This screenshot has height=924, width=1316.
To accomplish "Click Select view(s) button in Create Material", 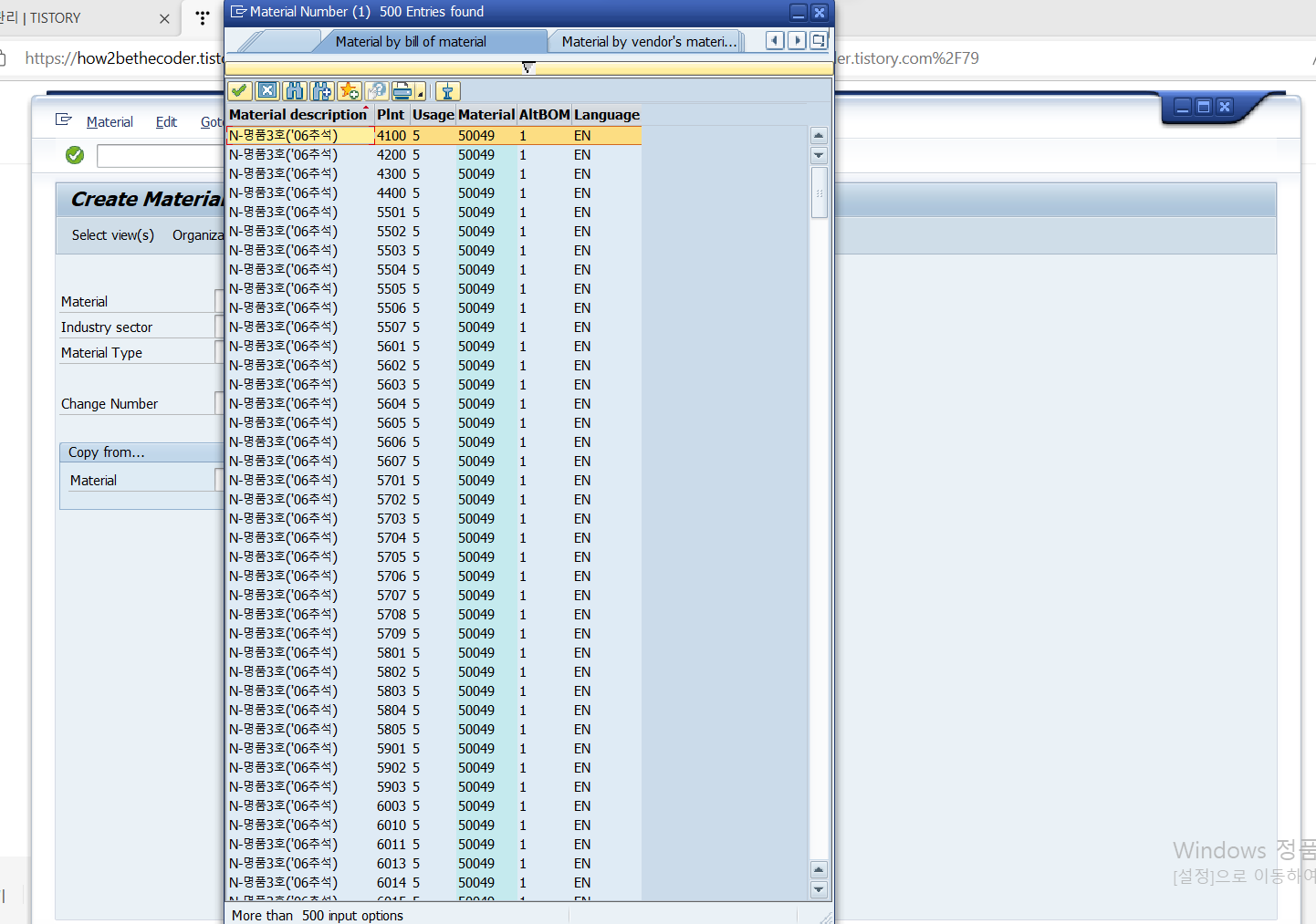I will pyautogui.click(x=113, y=235).
